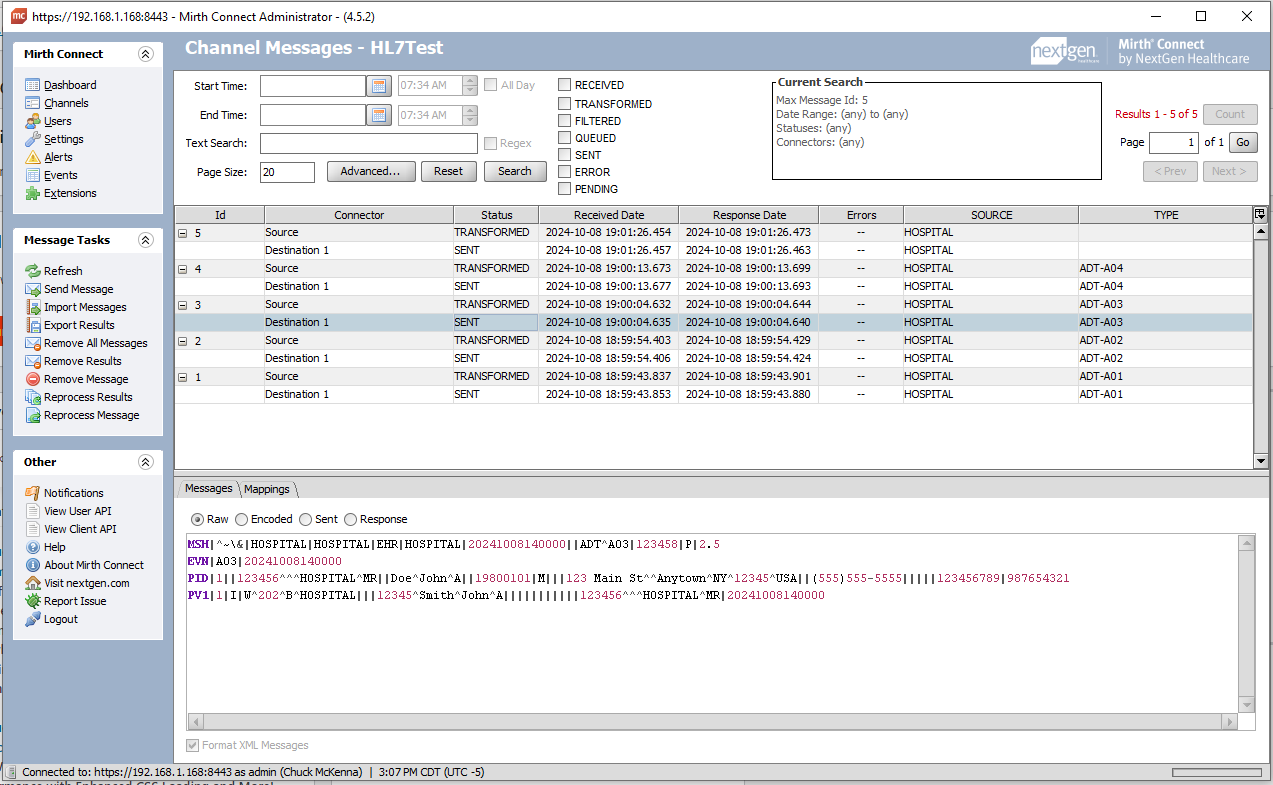Collapse message 5 tree row
Image resolution: width=1273 pixels, height=785 pixels.
[x=183, y=233]
